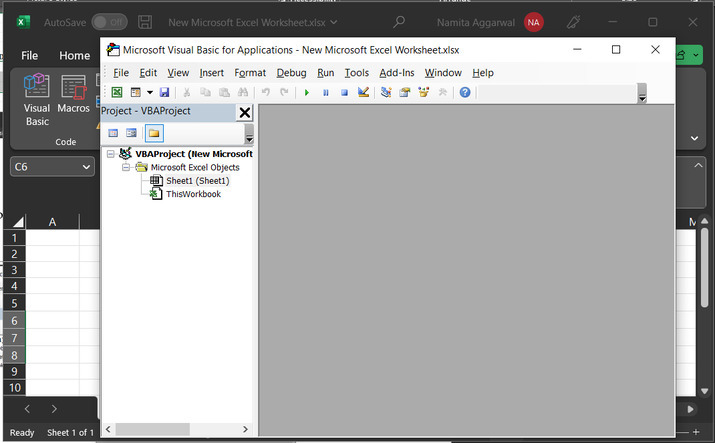The width and height of the screenshot is (715, 443).
Task: Open VBA toolbar options overflow arrow
Action: pyautogui.click(x=642, y=93)
